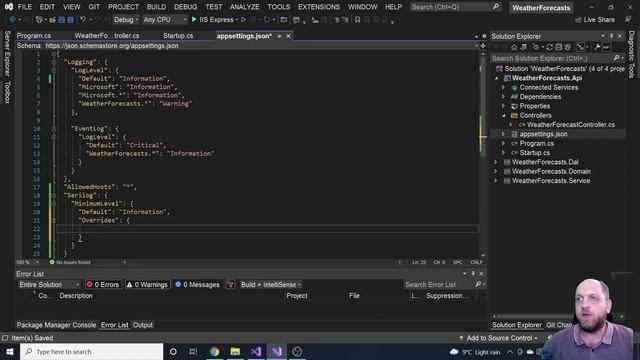Image resolution: width=640 pixels, height=360 pixels.
Task: Open the Any CPU platform dropdown
Action: pyautogui.click(x=165, y=20)
